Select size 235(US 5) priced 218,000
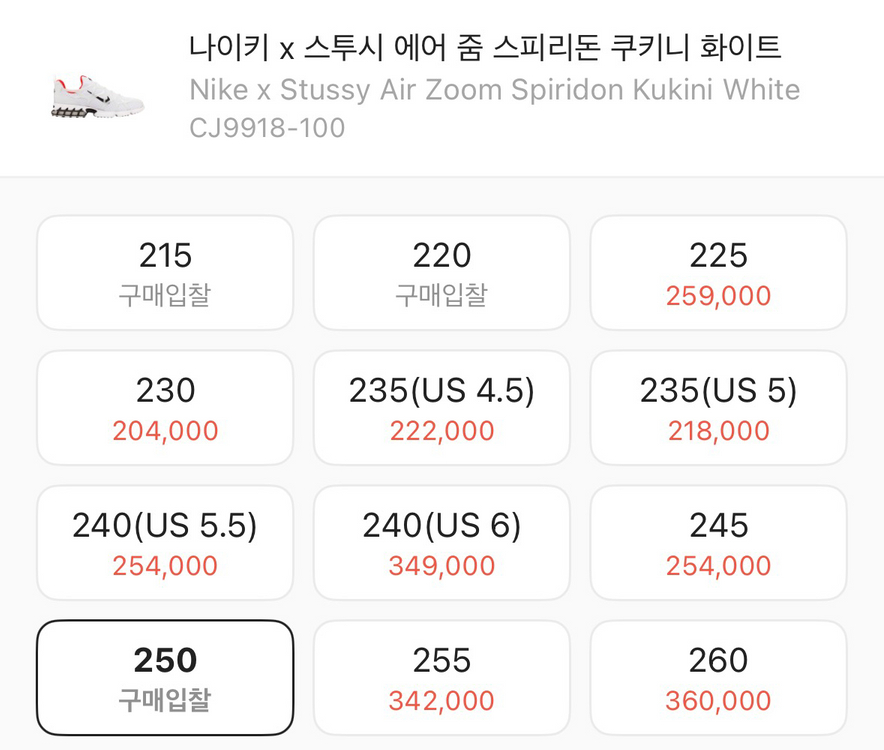This screenshot has height=750, width=884. coord(718,407)
